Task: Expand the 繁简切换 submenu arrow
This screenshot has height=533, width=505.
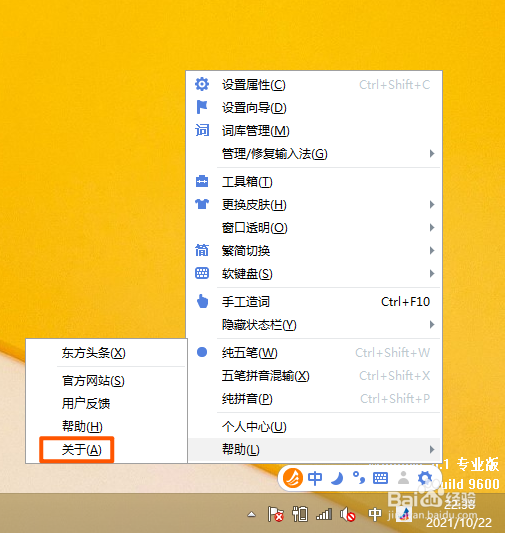Action: (x=432, y=251)
